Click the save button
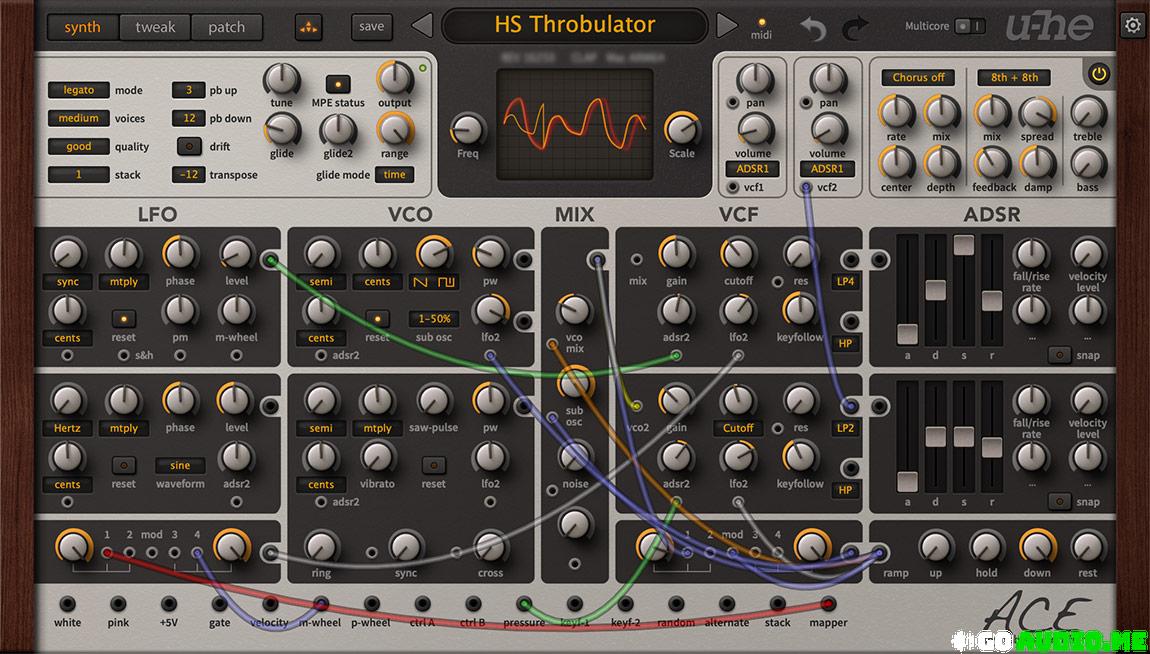Viewport: 1150px width, 654px height. click(371, 27)
